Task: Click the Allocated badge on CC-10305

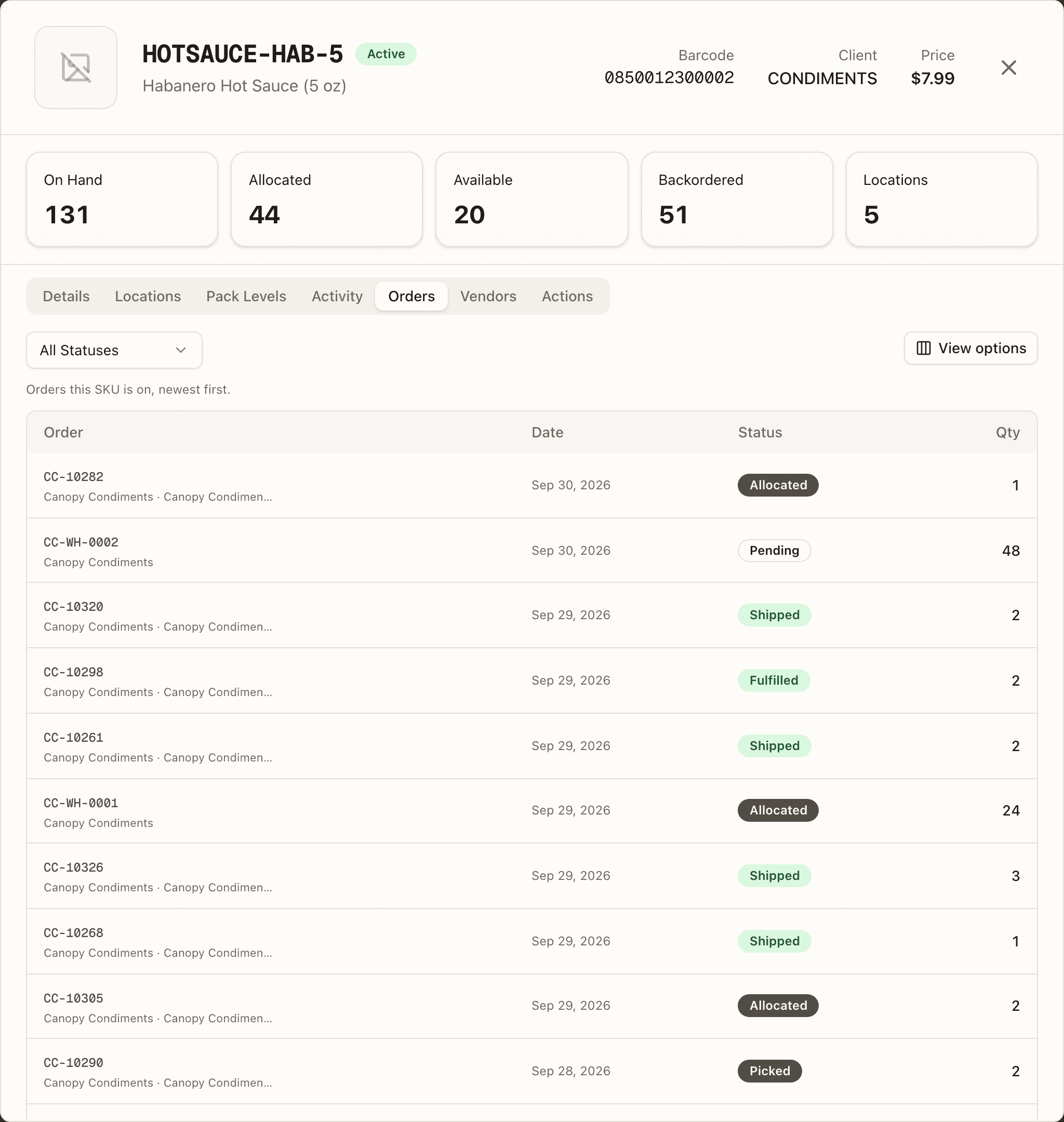Action: (778, 1006)
